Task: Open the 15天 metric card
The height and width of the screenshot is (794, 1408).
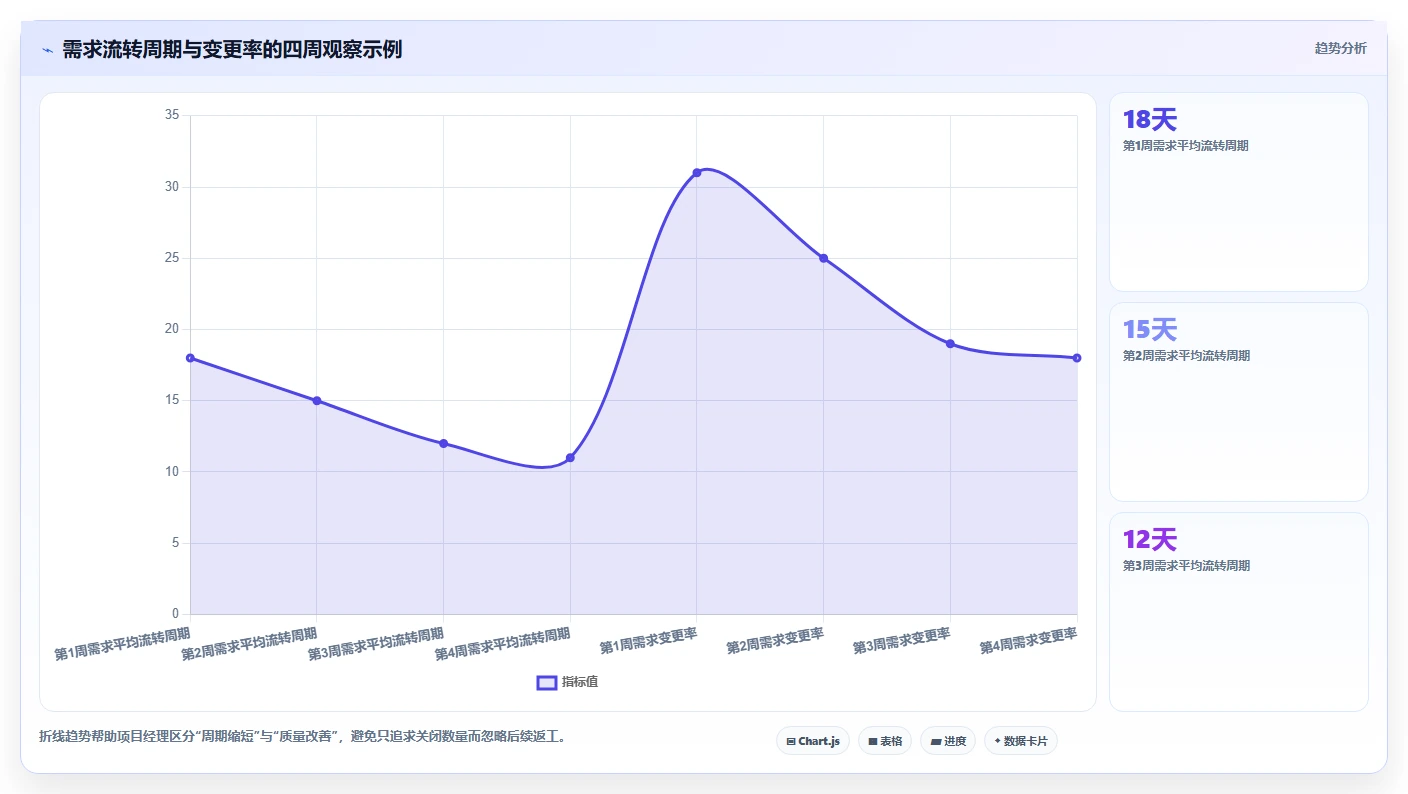Action: (1239, 402)
